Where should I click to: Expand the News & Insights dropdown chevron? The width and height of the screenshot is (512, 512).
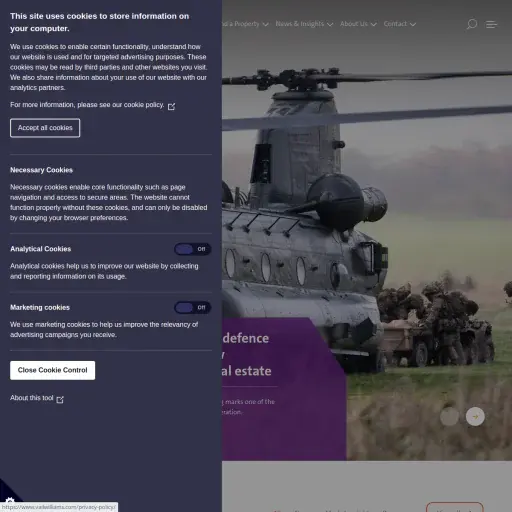pos(330,24)
